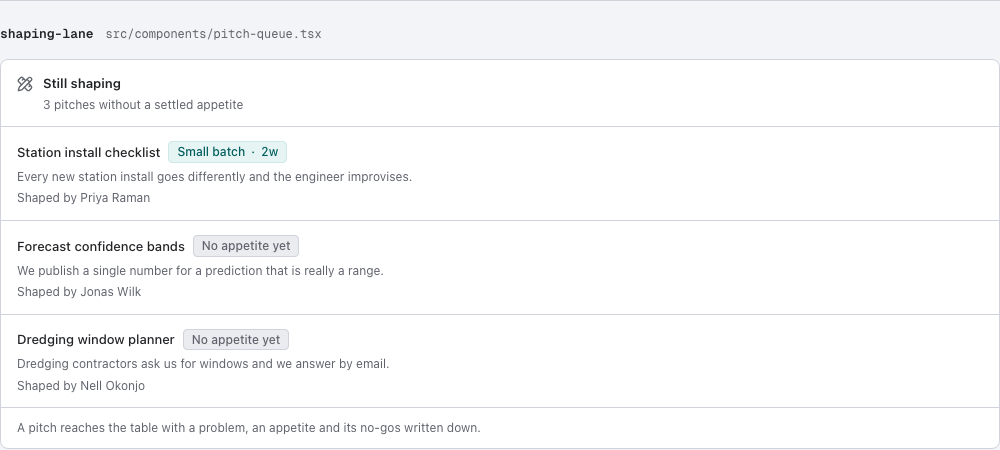Image resolution: width=1000 pixels, height=450 pixels.
Task: Click the Forecast confidence bands title
Action: [x=101, y=246]
